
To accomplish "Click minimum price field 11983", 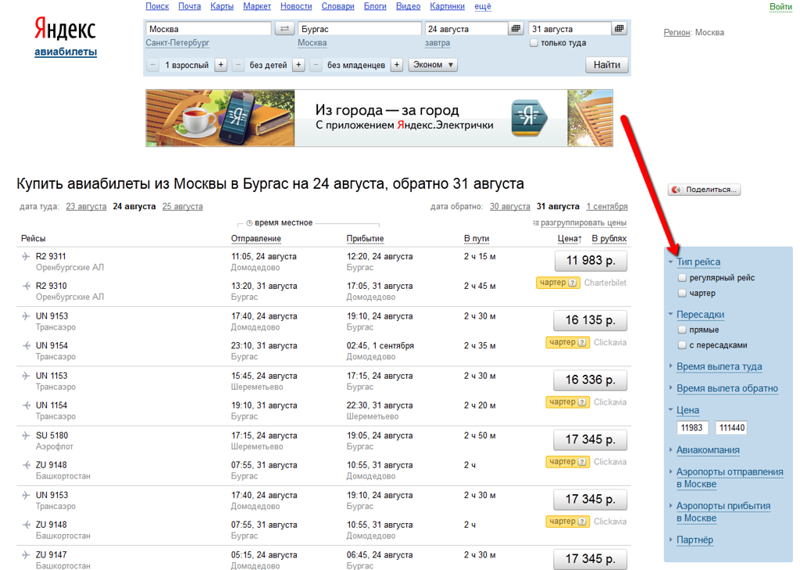I will pyautogui.click(x=692, y=428).
